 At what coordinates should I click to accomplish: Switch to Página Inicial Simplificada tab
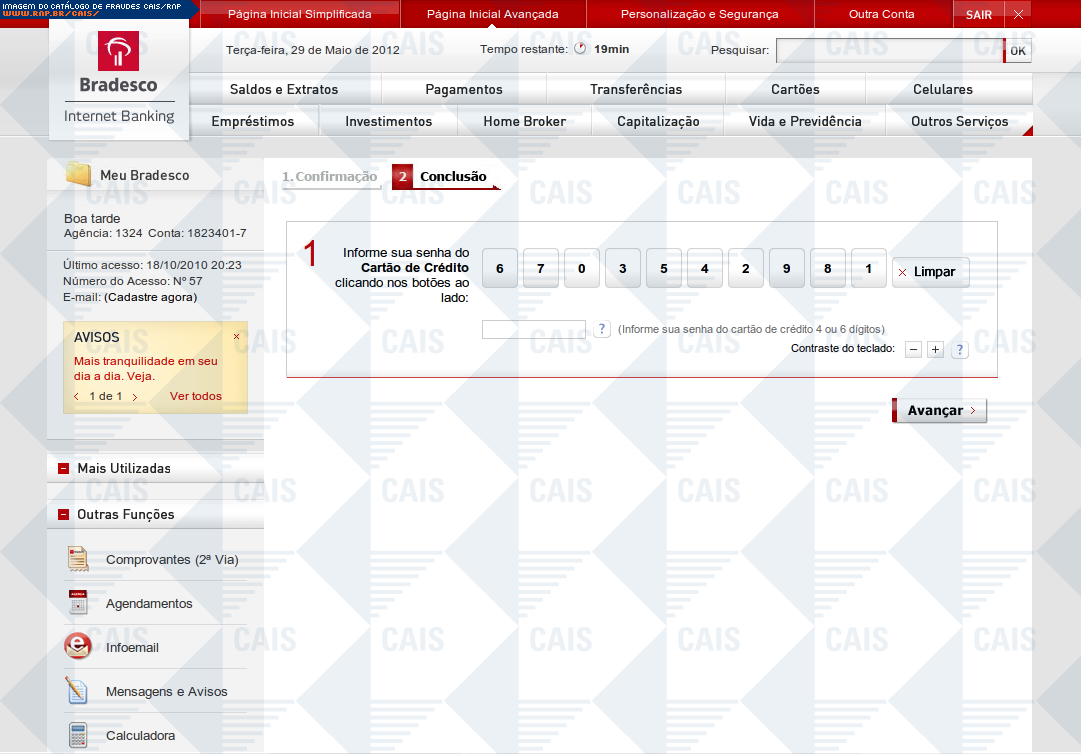pyautogui.click(x=299, y=14)
